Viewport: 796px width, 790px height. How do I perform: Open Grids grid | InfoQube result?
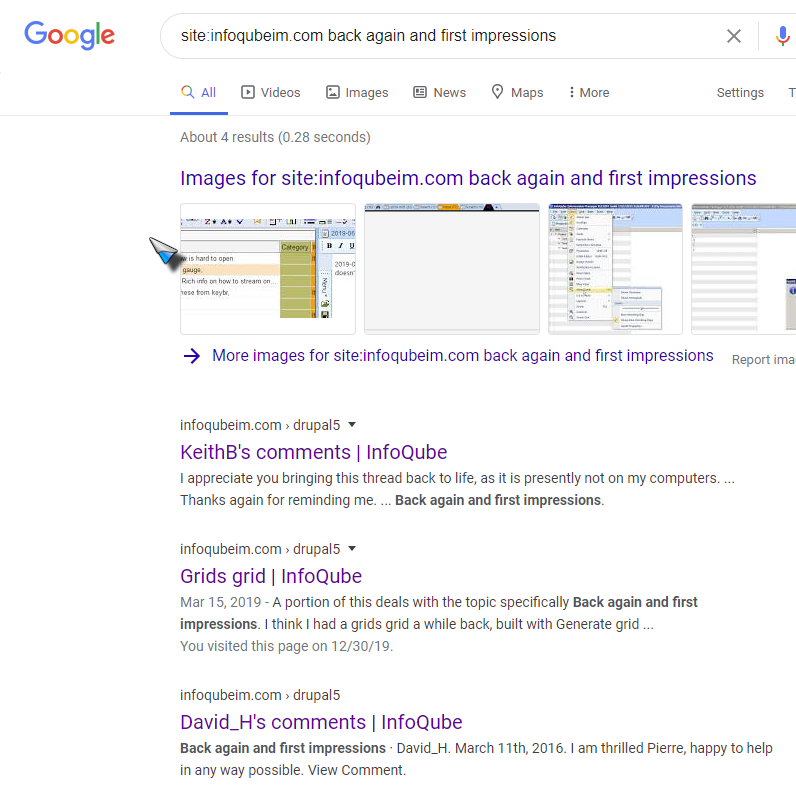271,576
